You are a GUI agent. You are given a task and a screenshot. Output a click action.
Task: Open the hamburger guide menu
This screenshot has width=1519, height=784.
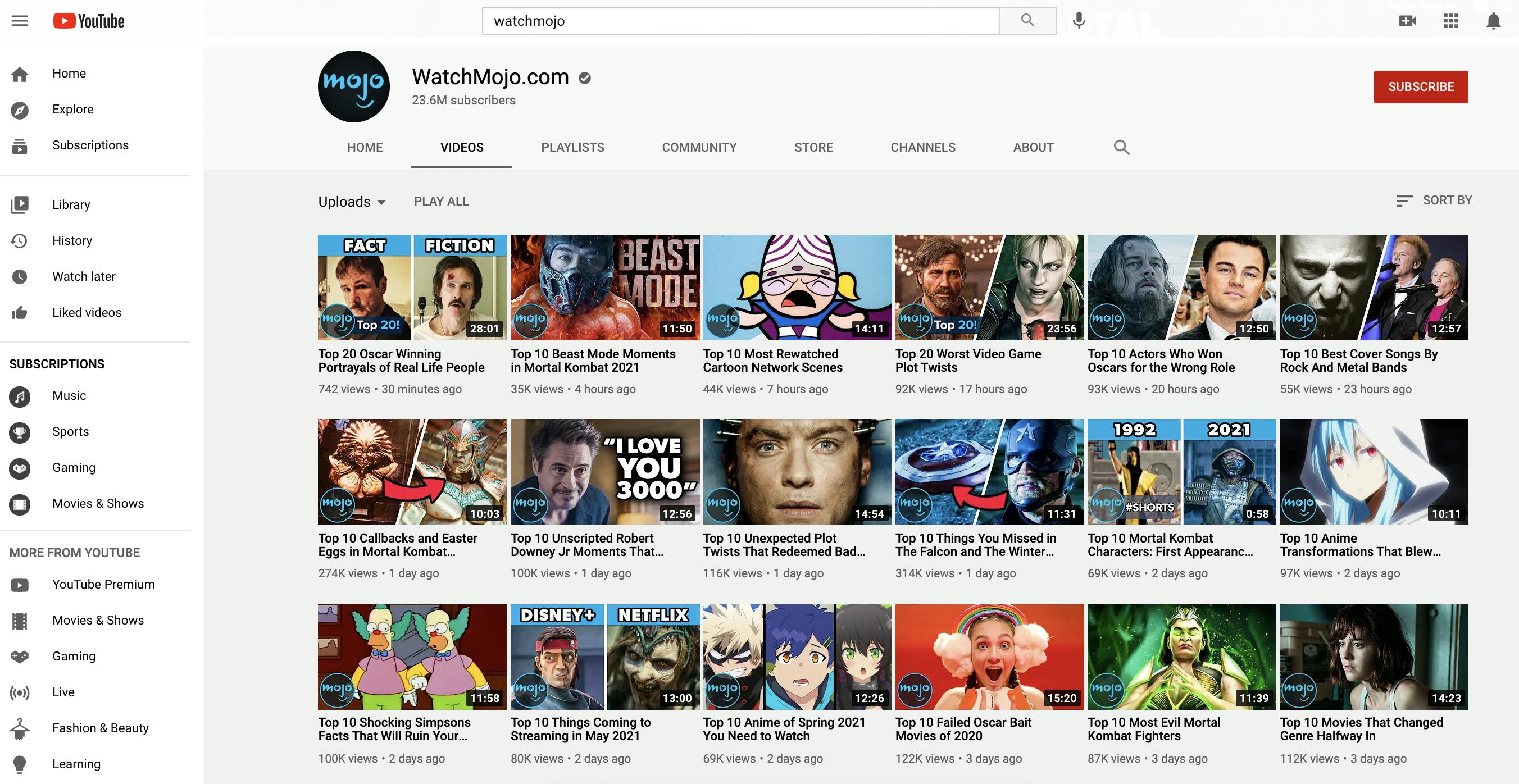click(x=20, y=21)
